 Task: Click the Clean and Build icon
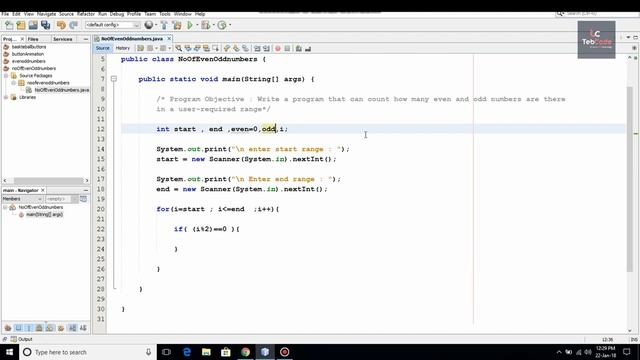pyautogui.click(x=177, y=25)
